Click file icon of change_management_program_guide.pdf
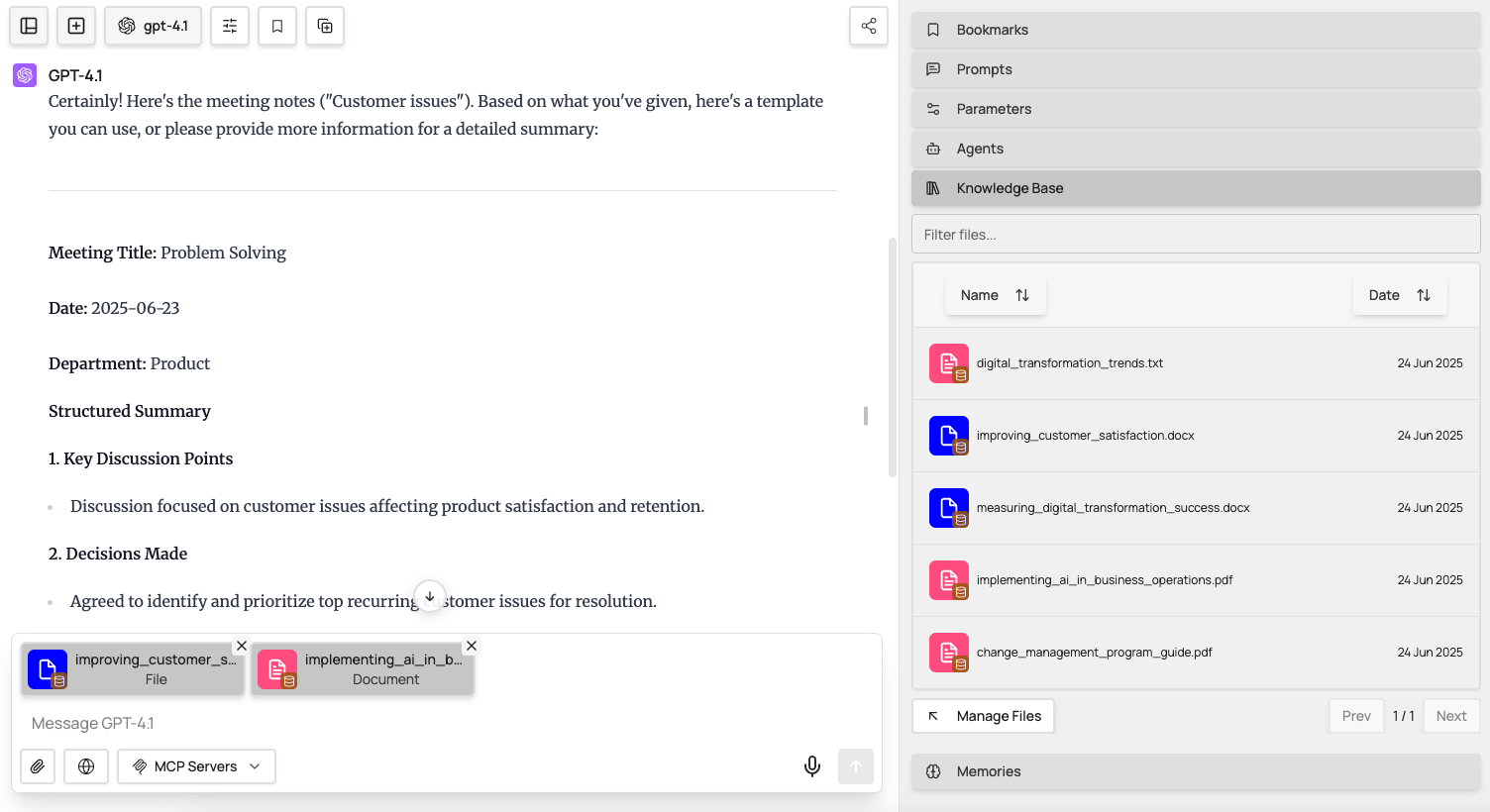Viewport: 1490px width, 812px height. click(949, 653)
